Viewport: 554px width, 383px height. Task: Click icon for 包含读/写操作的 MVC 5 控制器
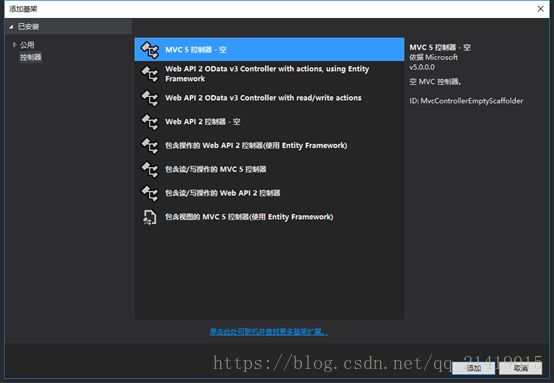(x=150, y=170)
